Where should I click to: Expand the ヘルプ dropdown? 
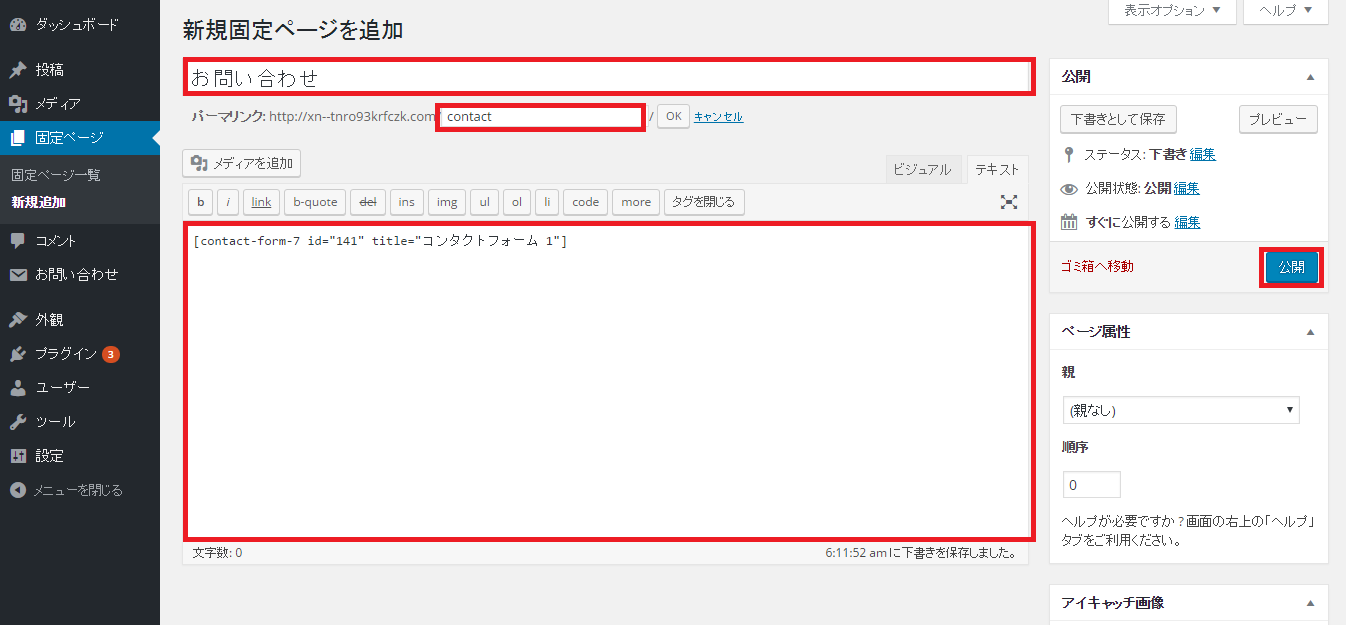1285,11
